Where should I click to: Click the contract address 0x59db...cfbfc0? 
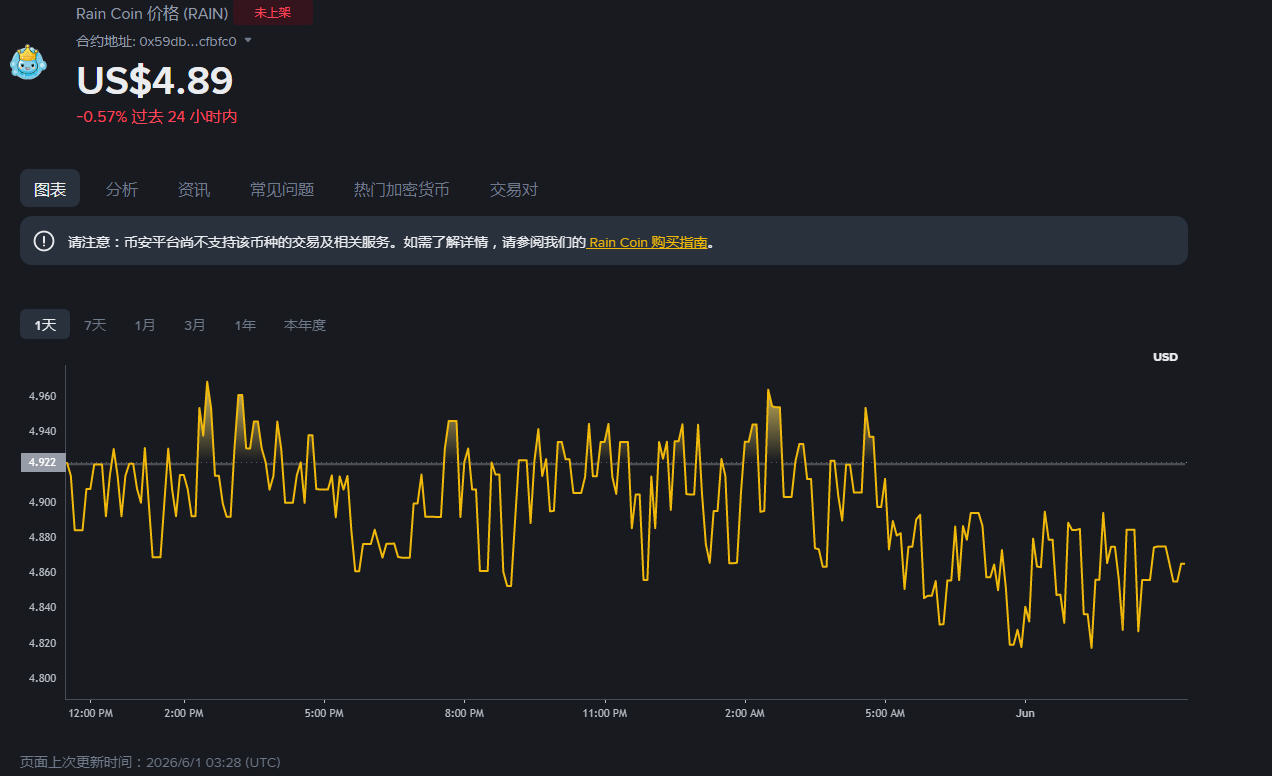188,41
